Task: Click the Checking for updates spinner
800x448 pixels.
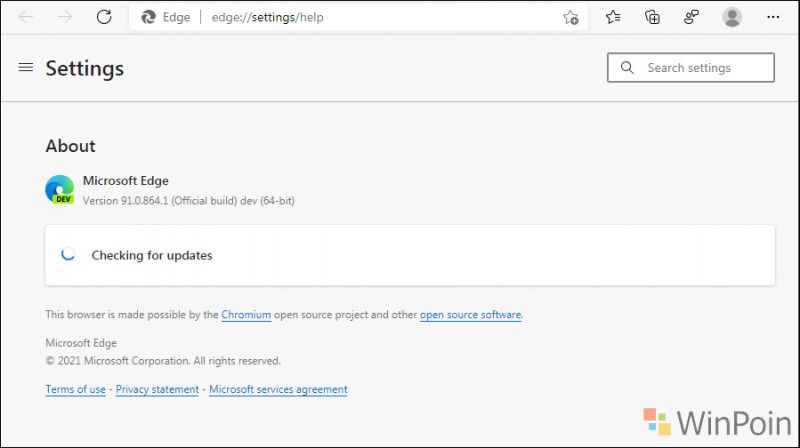Action: pyautogui.click(x=68, y=254)
